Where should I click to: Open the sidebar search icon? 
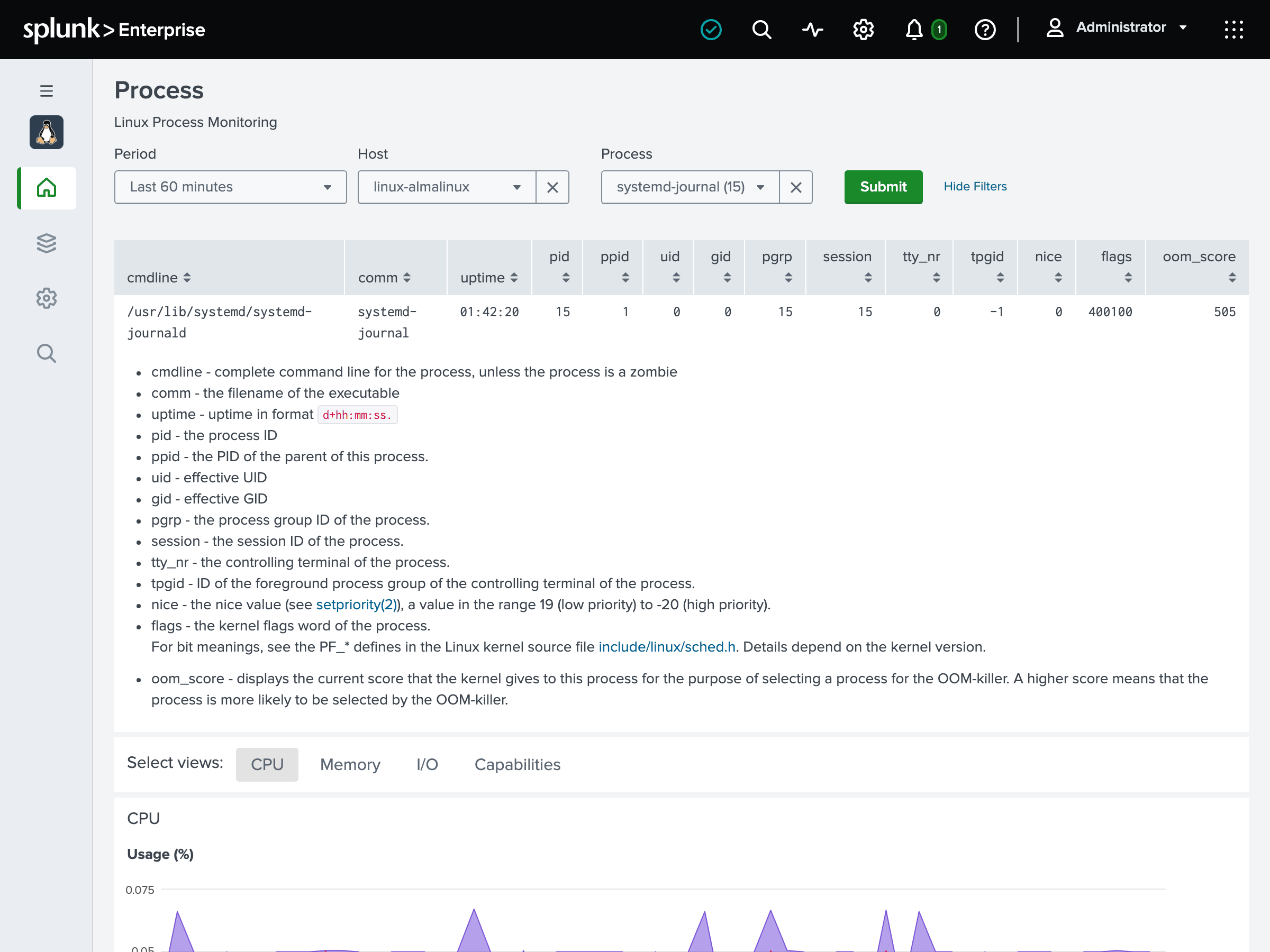tap(47, 353)
